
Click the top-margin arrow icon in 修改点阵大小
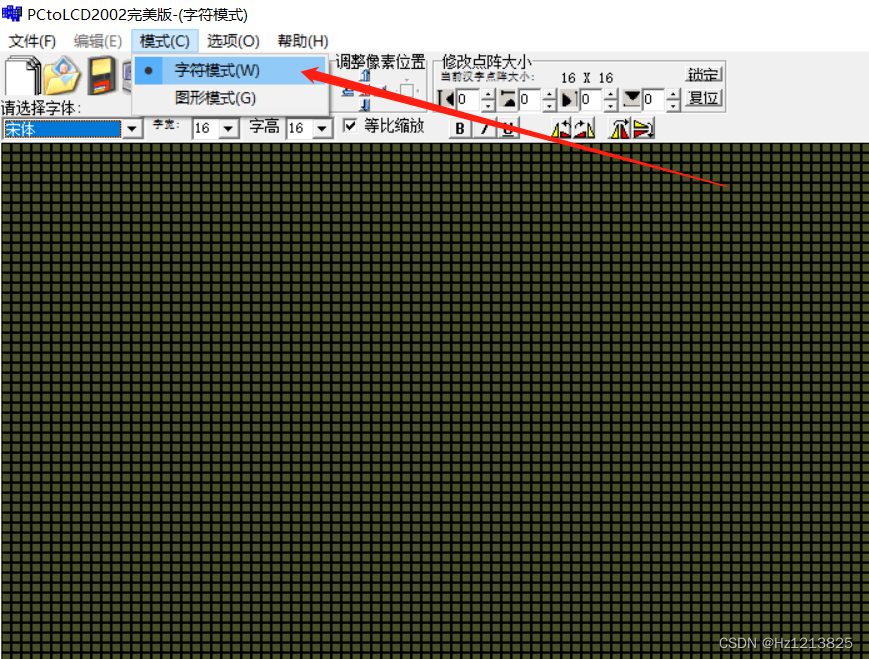click(x=508, y=100)
